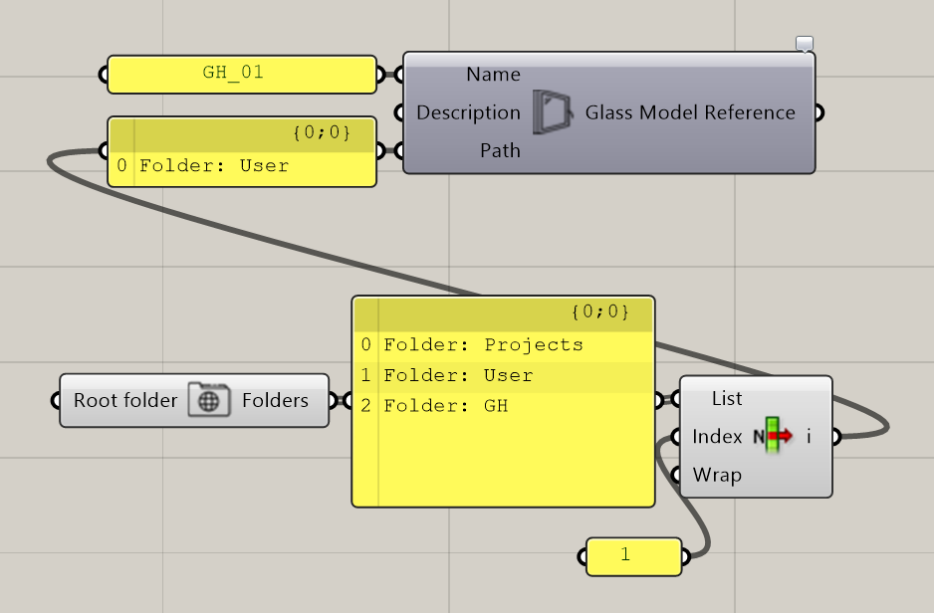
Task: Click the List Item component icon
Action: 773,435
